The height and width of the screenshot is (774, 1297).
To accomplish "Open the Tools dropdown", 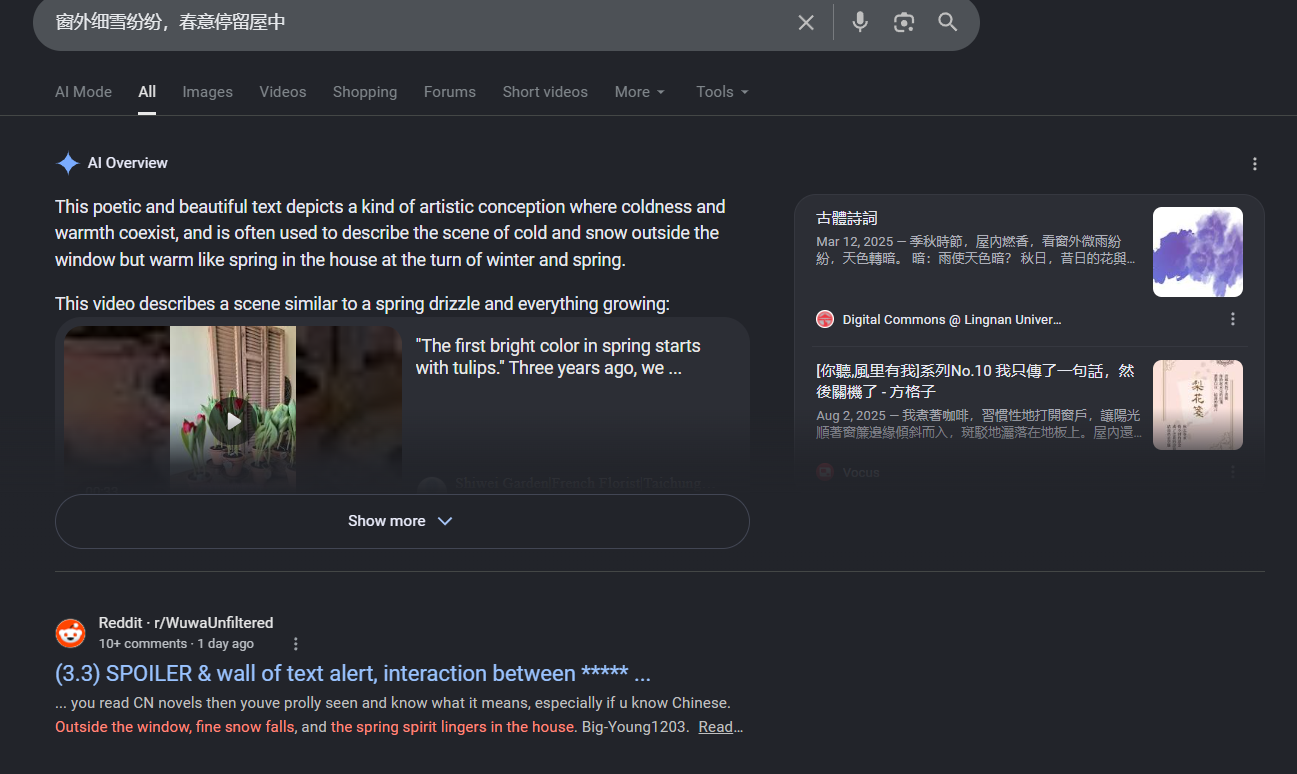I will pyautogui.click(x=723, y=92).
